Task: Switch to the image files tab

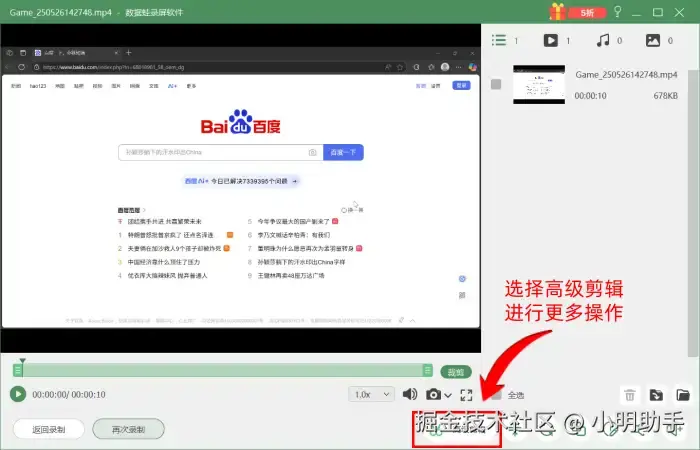Action: [x=653, y=41]
